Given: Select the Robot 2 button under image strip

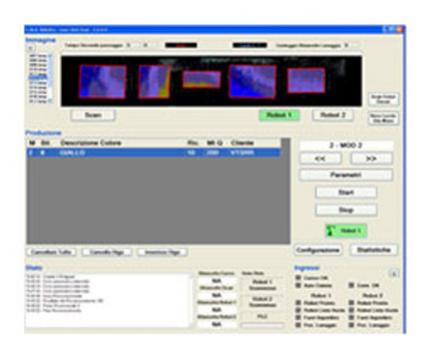Looking at the screenshot, I should pos(333,115).
